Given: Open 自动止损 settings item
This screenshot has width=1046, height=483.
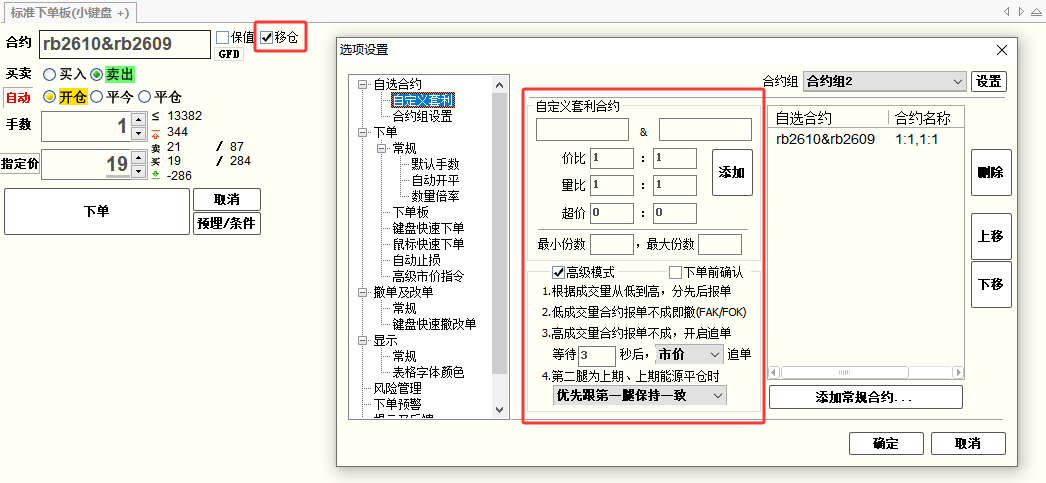Looking at the screenshot, I should [416, 260].
